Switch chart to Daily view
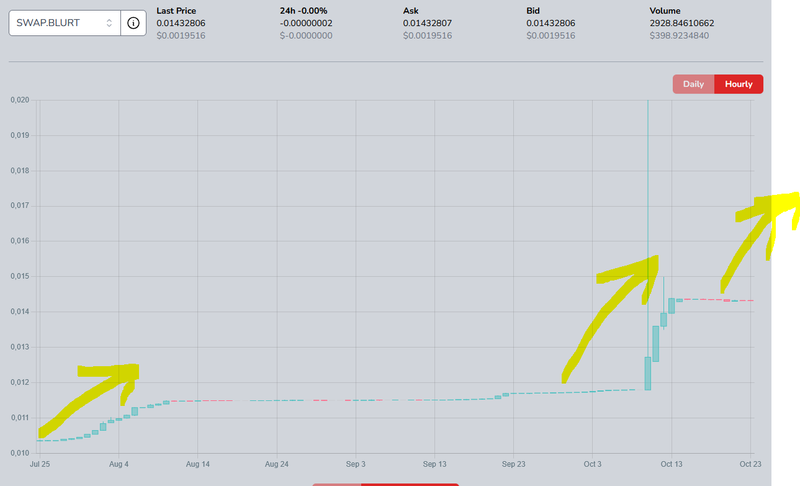The height and width of the screenshot is (486, 800). click(693, 84)
